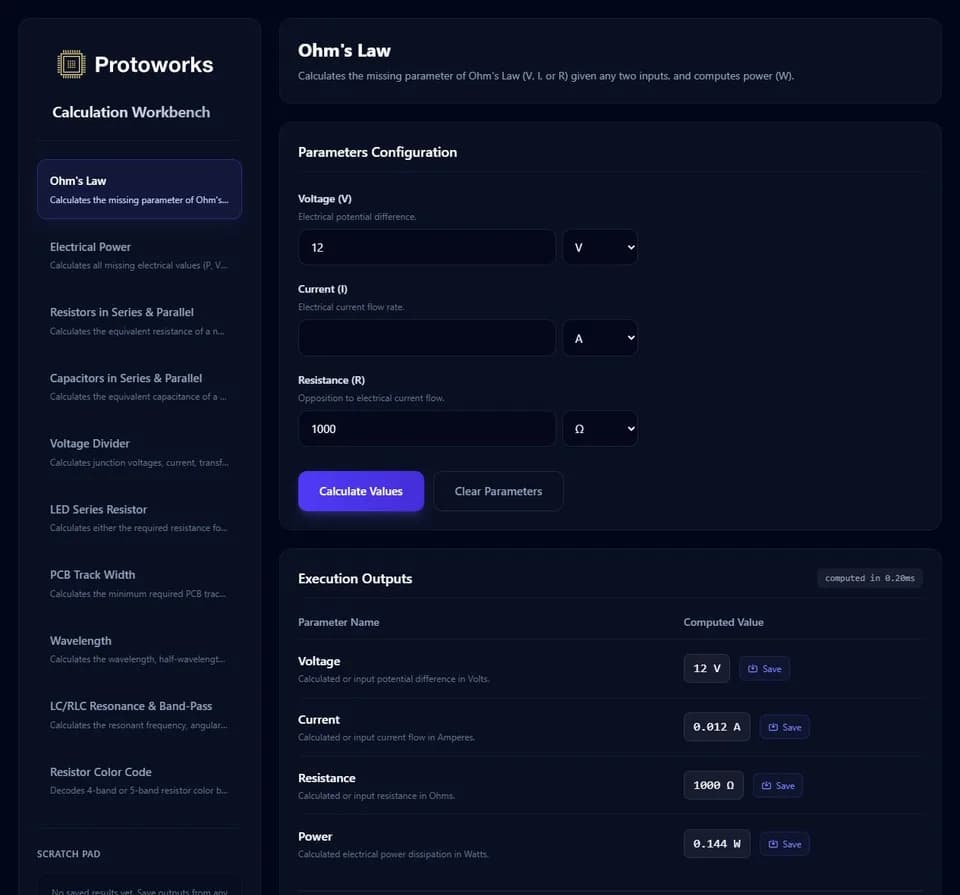Click the Resistance input field with 1000
This screenshot has width=960, height=895.
(427, 429)
